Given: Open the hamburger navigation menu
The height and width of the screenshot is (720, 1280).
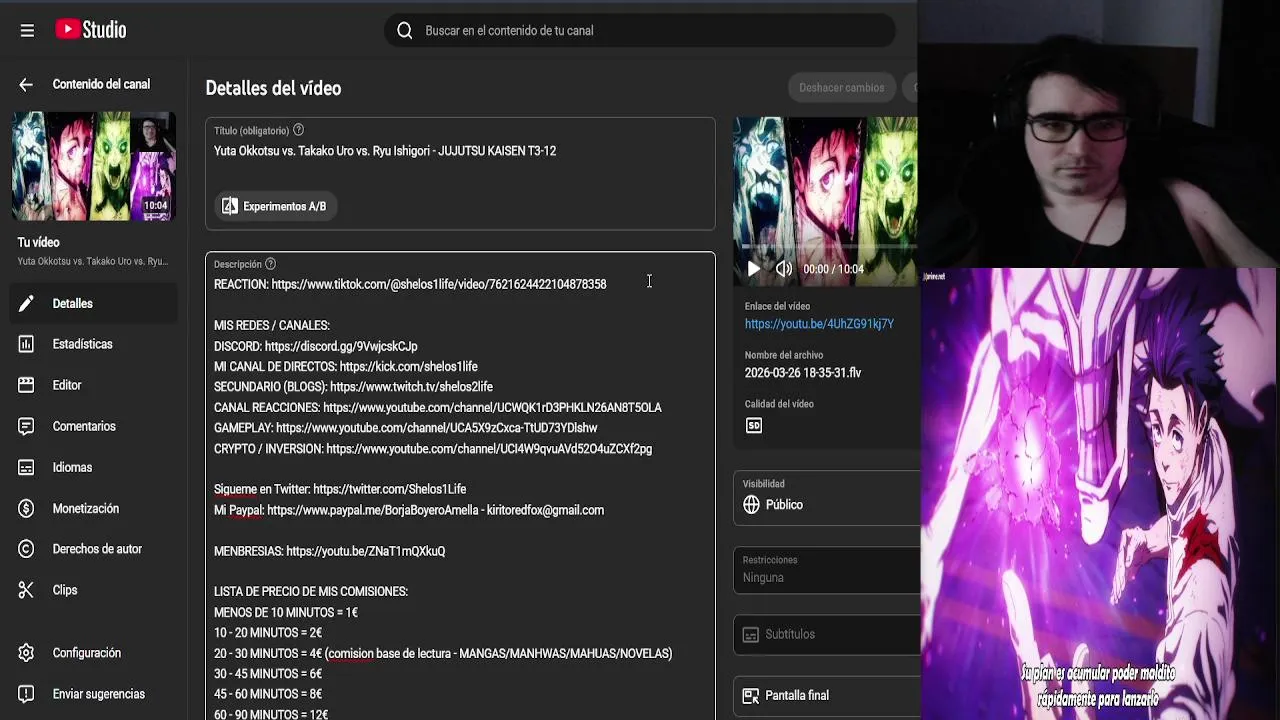Looking at the screenshot, I should point(27,30).
